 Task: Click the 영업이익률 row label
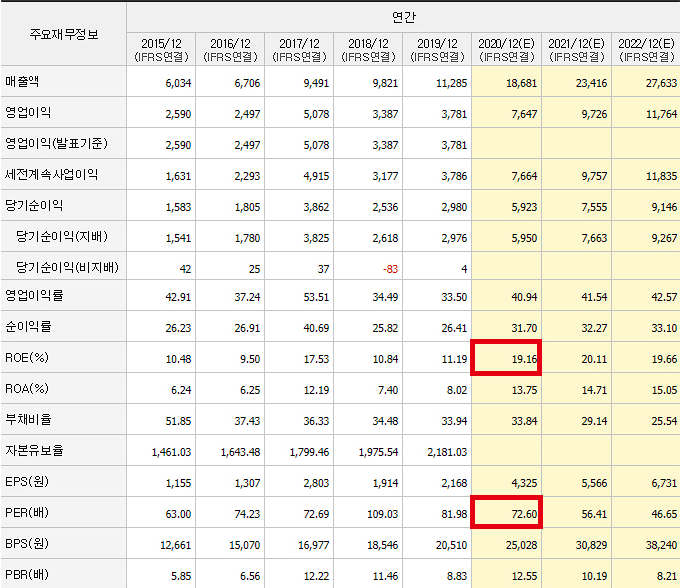click(x=34, y=296)
